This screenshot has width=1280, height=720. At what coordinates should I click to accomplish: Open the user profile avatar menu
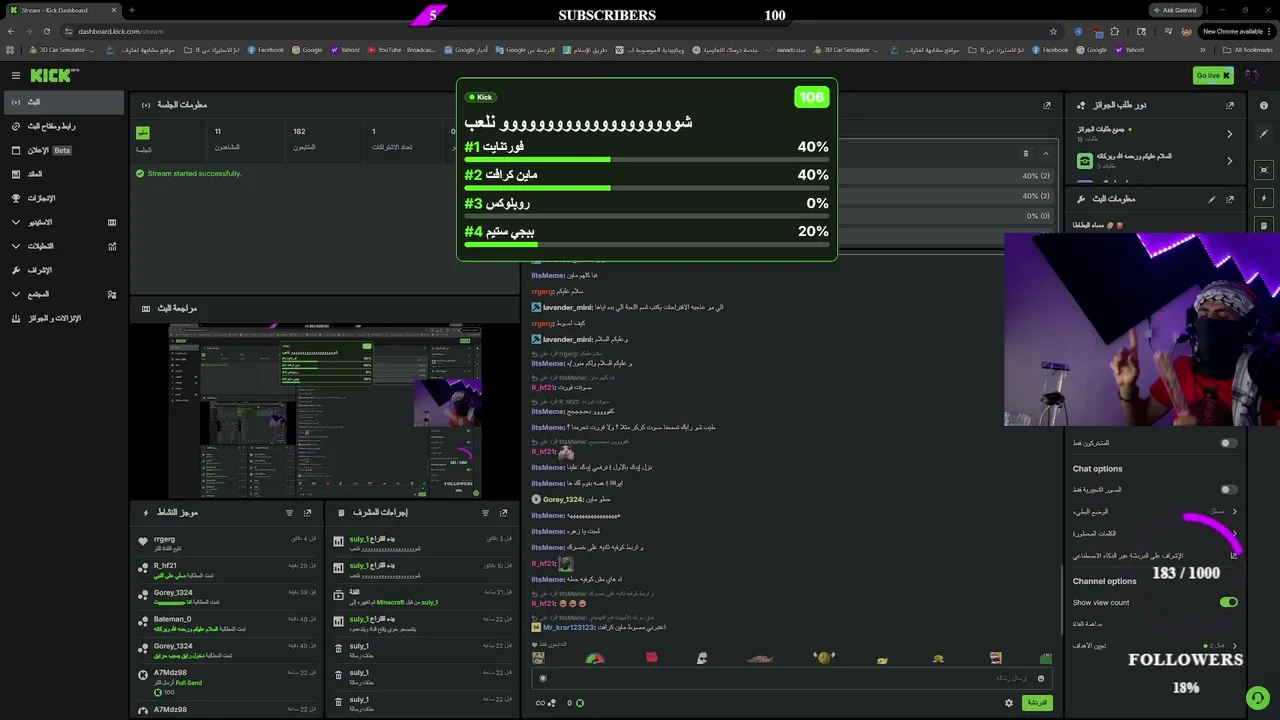(1252, 75)
